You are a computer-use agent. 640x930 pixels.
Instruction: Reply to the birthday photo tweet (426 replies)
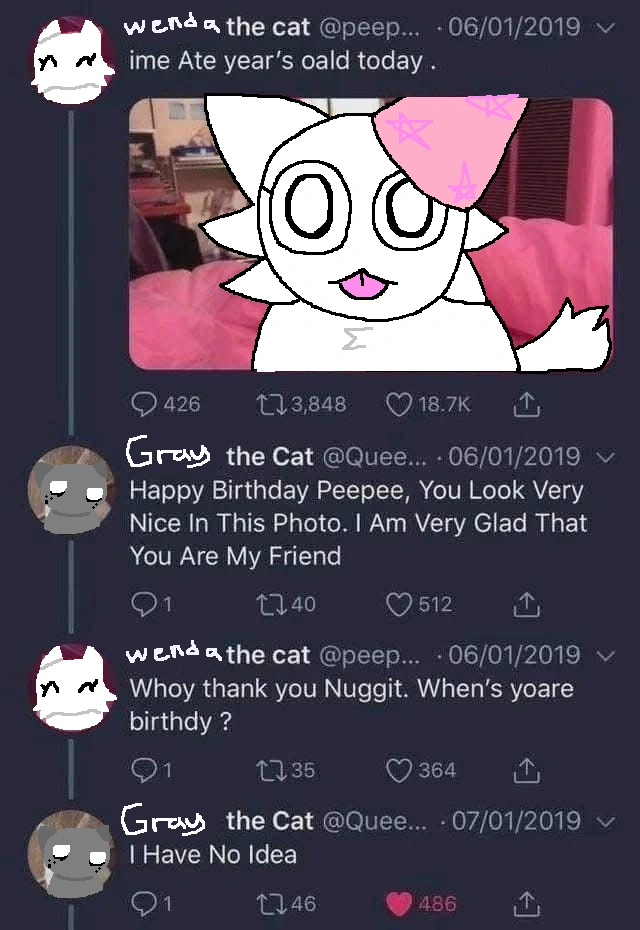tap(145, 404)
